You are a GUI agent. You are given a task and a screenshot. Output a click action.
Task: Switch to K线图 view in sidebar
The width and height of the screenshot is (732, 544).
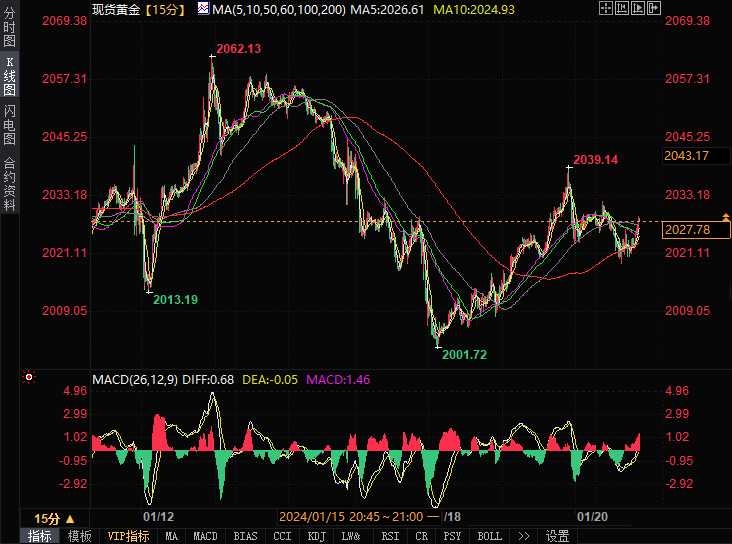9,76
